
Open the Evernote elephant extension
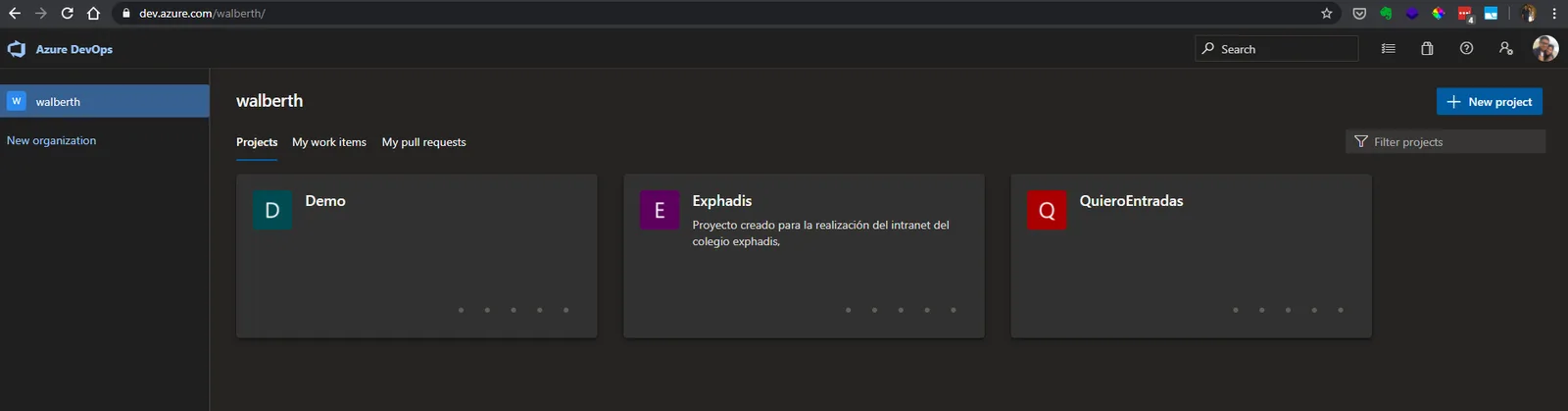click(1386, 14)
